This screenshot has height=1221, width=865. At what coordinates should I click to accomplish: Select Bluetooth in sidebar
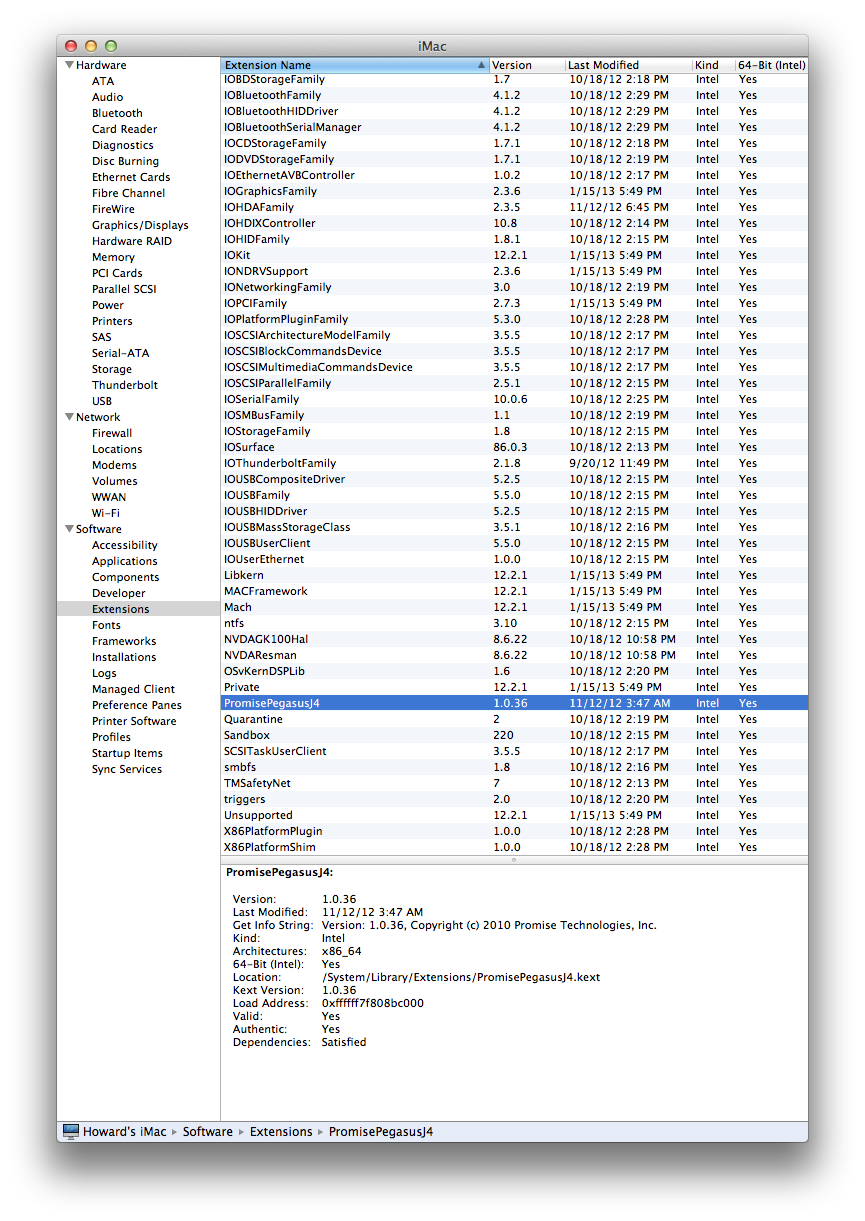point(117,113)
